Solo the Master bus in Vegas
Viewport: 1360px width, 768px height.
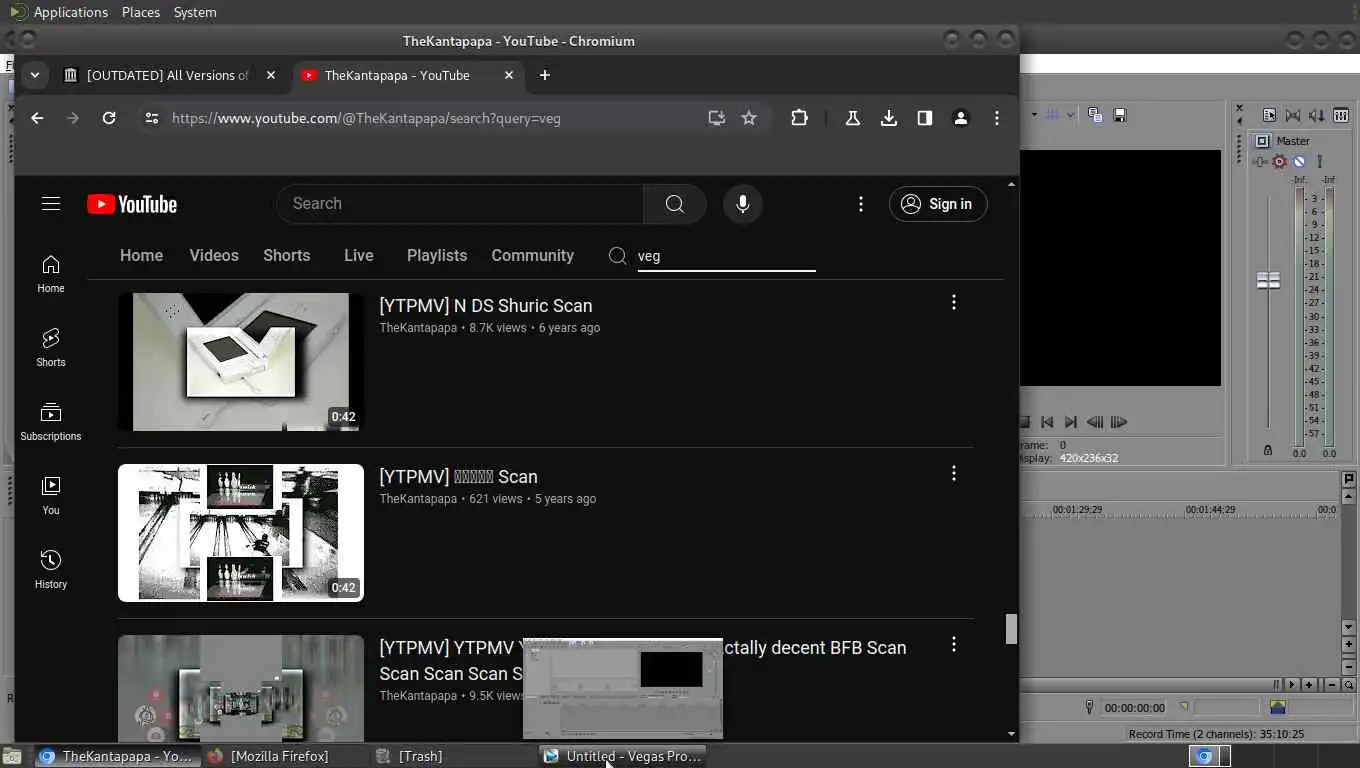(1320, 161)
